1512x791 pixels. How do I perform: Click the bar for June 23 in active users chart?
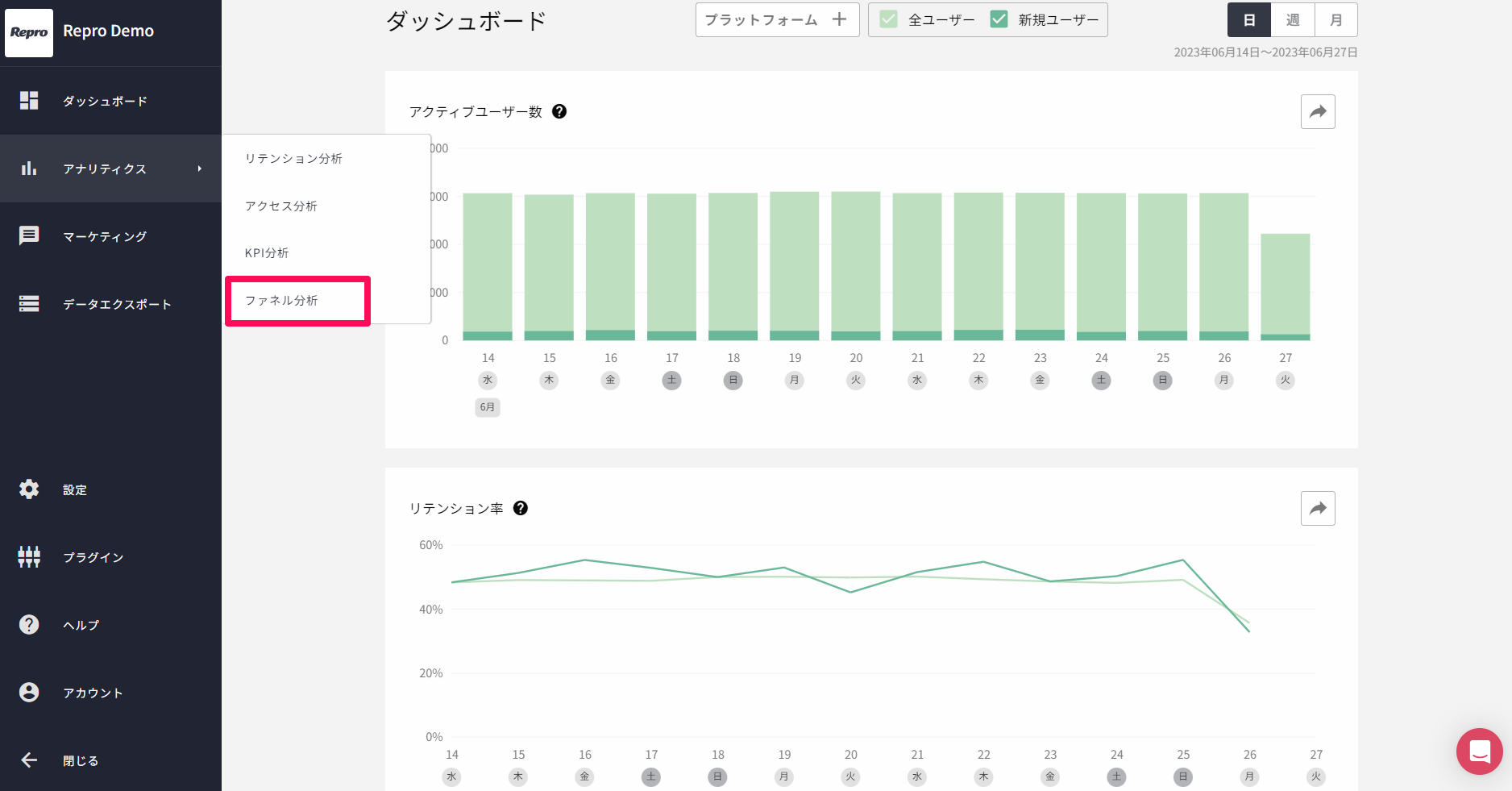tap(1040, 266)
